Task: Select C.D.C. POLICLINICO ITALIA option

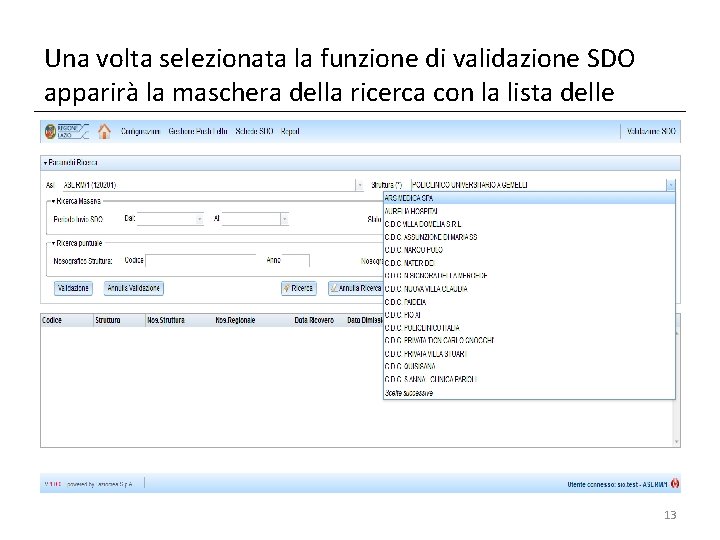Action: click(529, 328)
